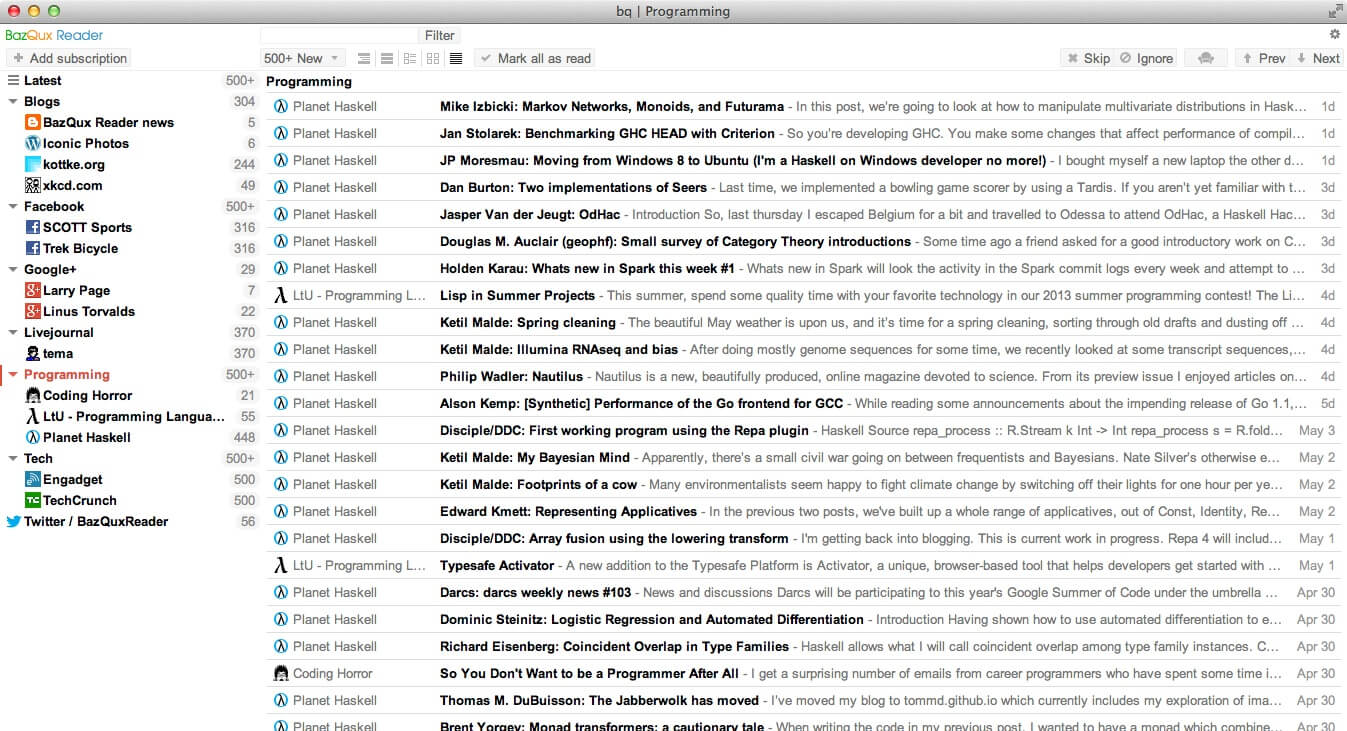The height and width of the screenshot is (731, 1347).
Task: Open 'Holden Karau: Whats new in Spark' article
Action: pyautogui.click(x=587, y=268)
